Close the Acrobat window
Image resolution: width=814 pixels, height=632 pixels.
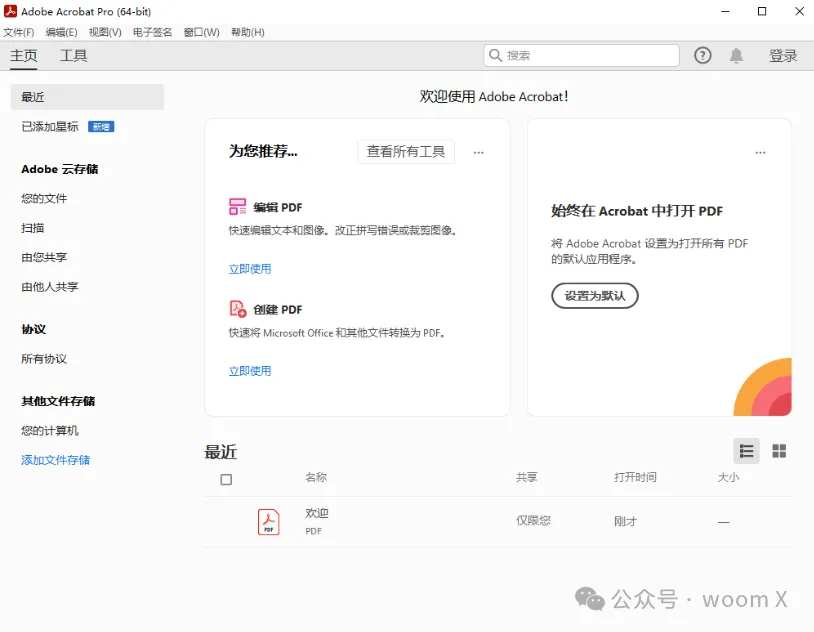(x=799, y=11)
